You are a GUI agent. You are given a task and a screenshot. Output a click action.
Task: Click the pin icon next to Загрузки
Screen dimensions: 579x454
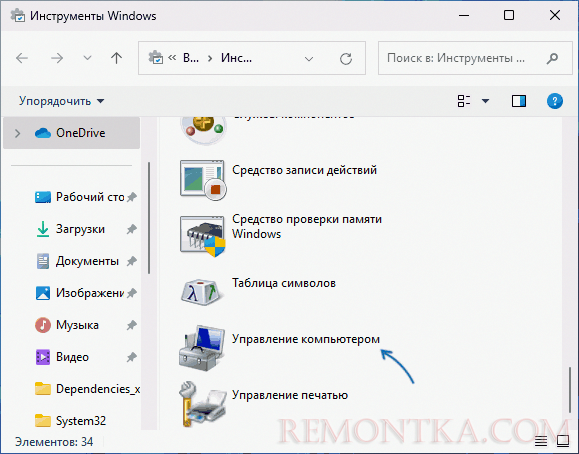(x=132, y=229)
